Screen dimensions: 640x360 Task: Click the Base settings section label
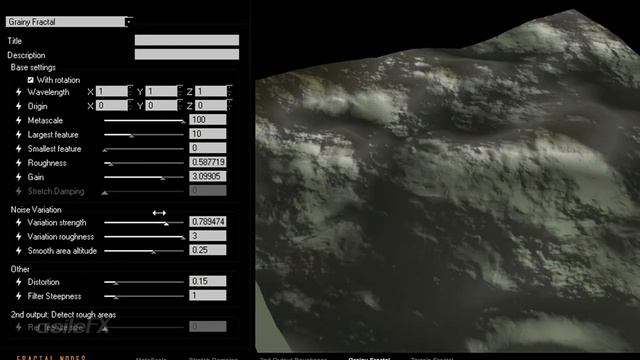click(x=33, y=67)
